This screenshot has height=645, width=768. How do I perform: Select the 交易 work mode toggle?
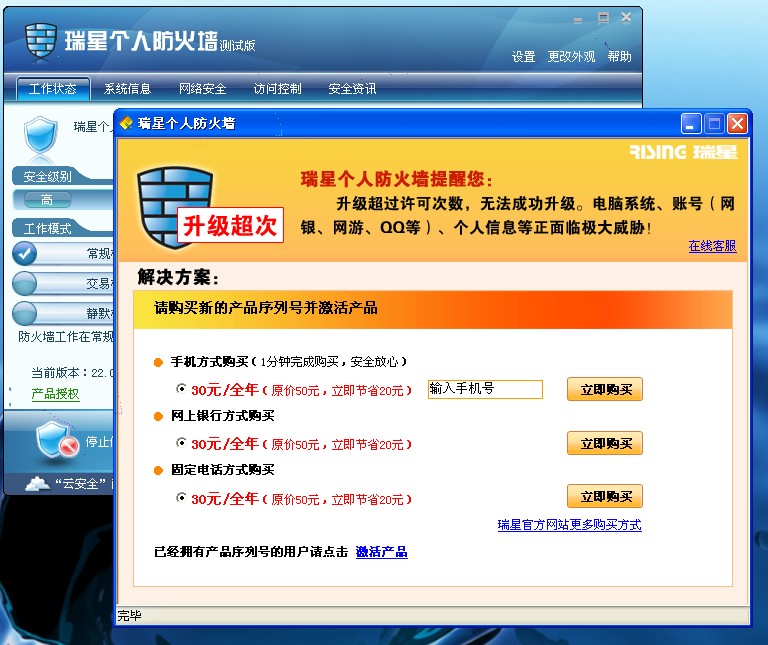(24, 284)
